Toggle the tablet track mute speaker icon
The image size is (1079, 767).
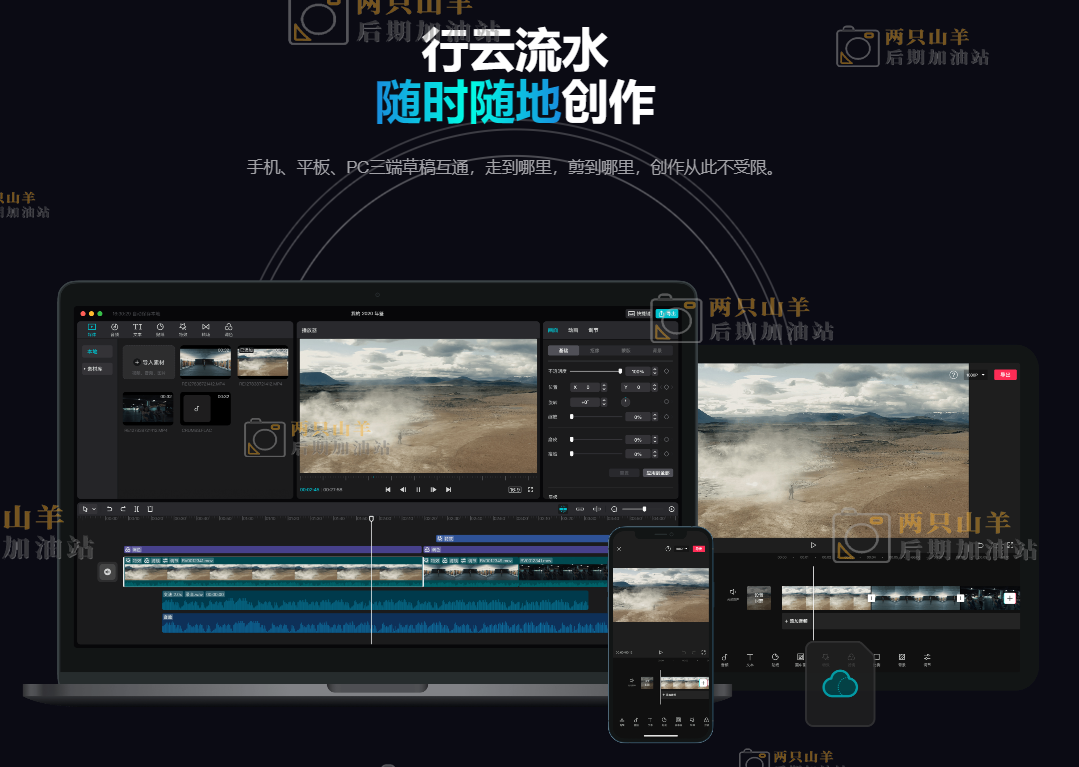click(732, 593)
